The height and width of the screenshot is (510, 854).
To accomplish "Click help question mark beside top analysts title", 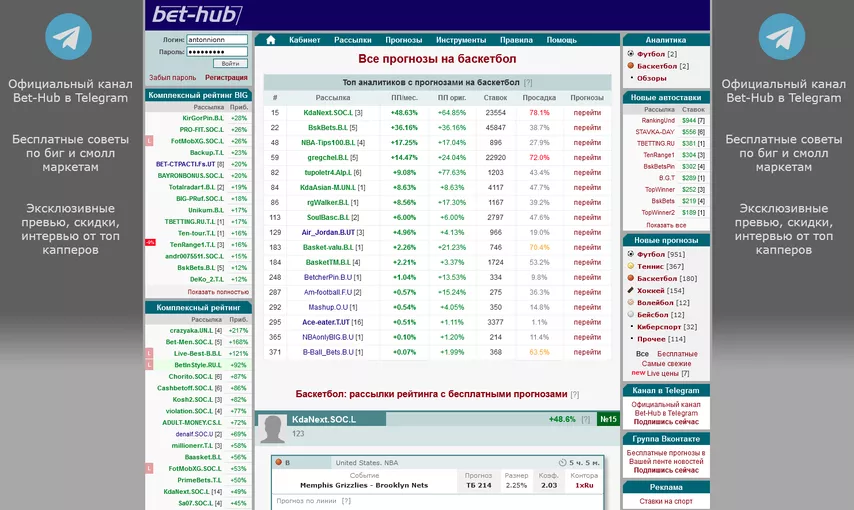I will click(528, 83).
